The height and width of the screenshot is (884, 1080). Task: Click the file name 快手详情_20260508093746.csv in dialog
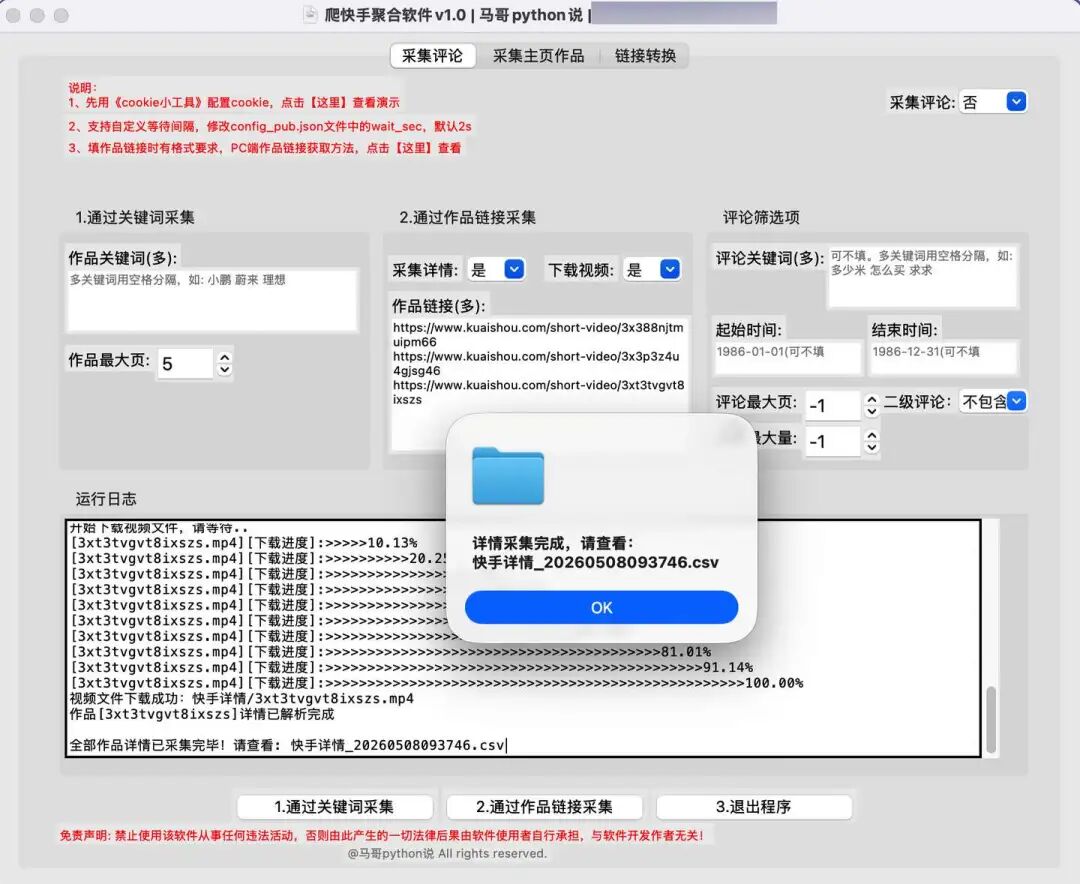click(x=595, y=562)
